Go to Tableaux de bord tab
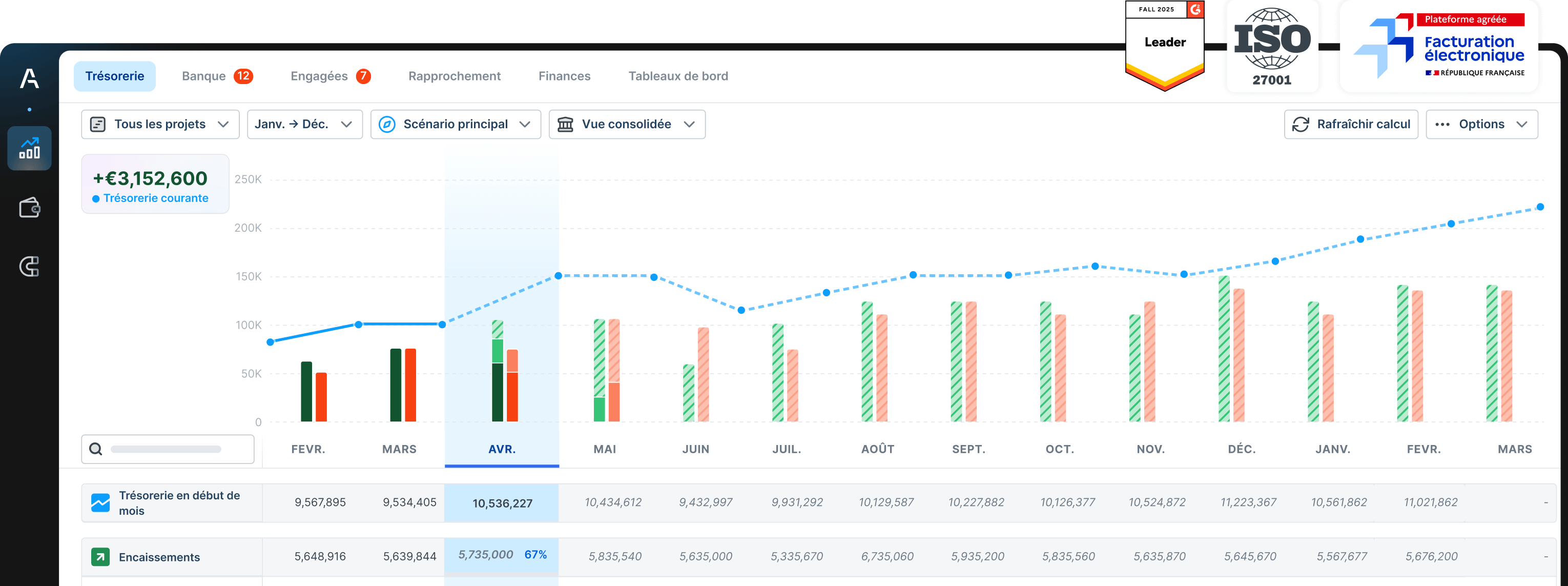This screenshot has height=586, width=1568. (678, 76)
